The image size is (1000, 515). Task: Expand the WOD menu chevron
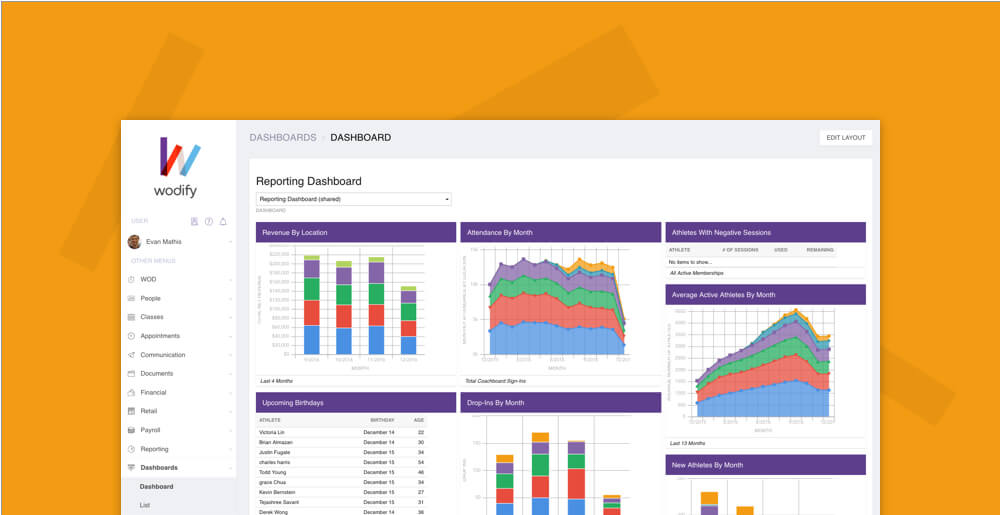click(x=230, y=280)
